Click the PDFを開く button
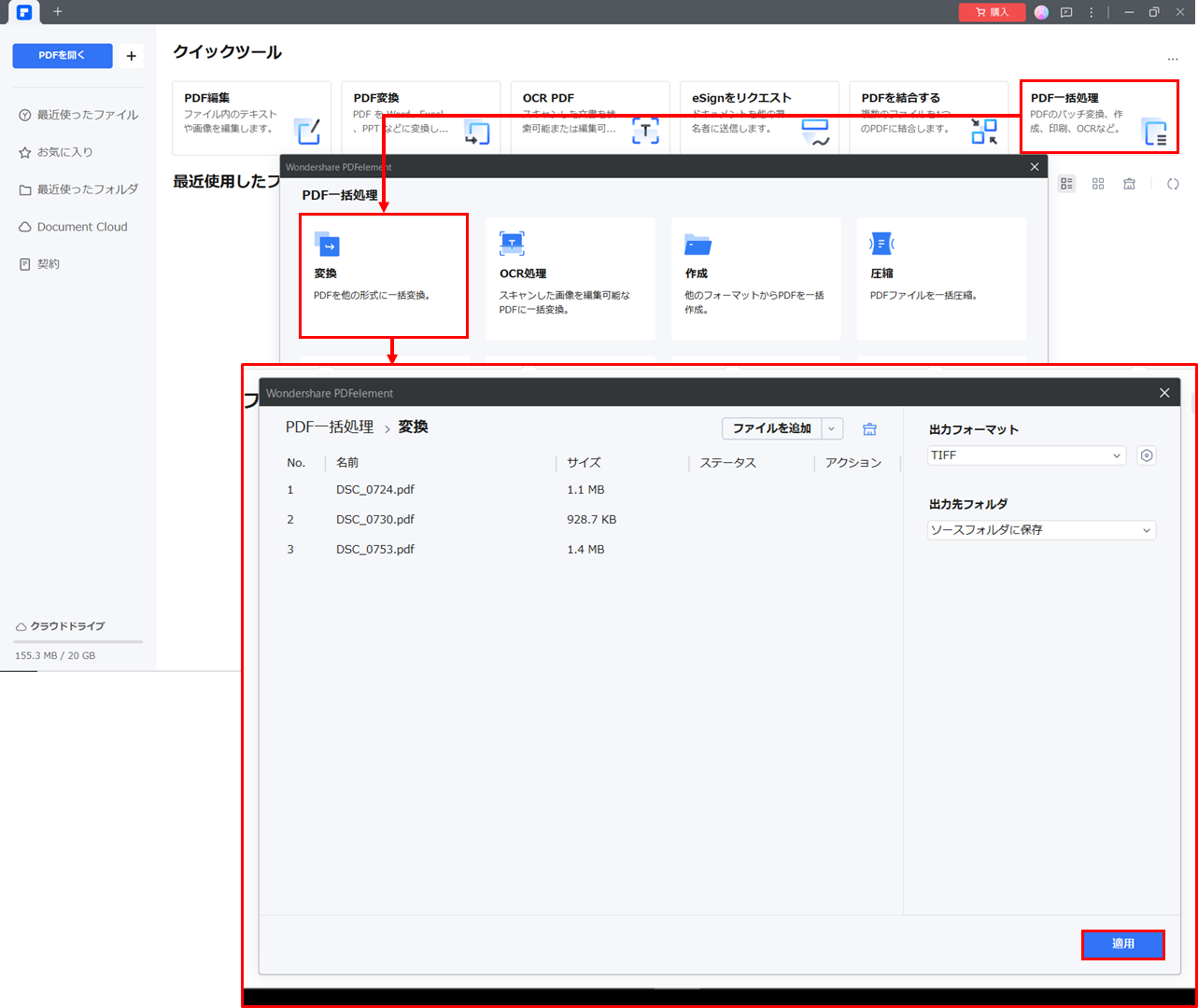 pos(63,56)
